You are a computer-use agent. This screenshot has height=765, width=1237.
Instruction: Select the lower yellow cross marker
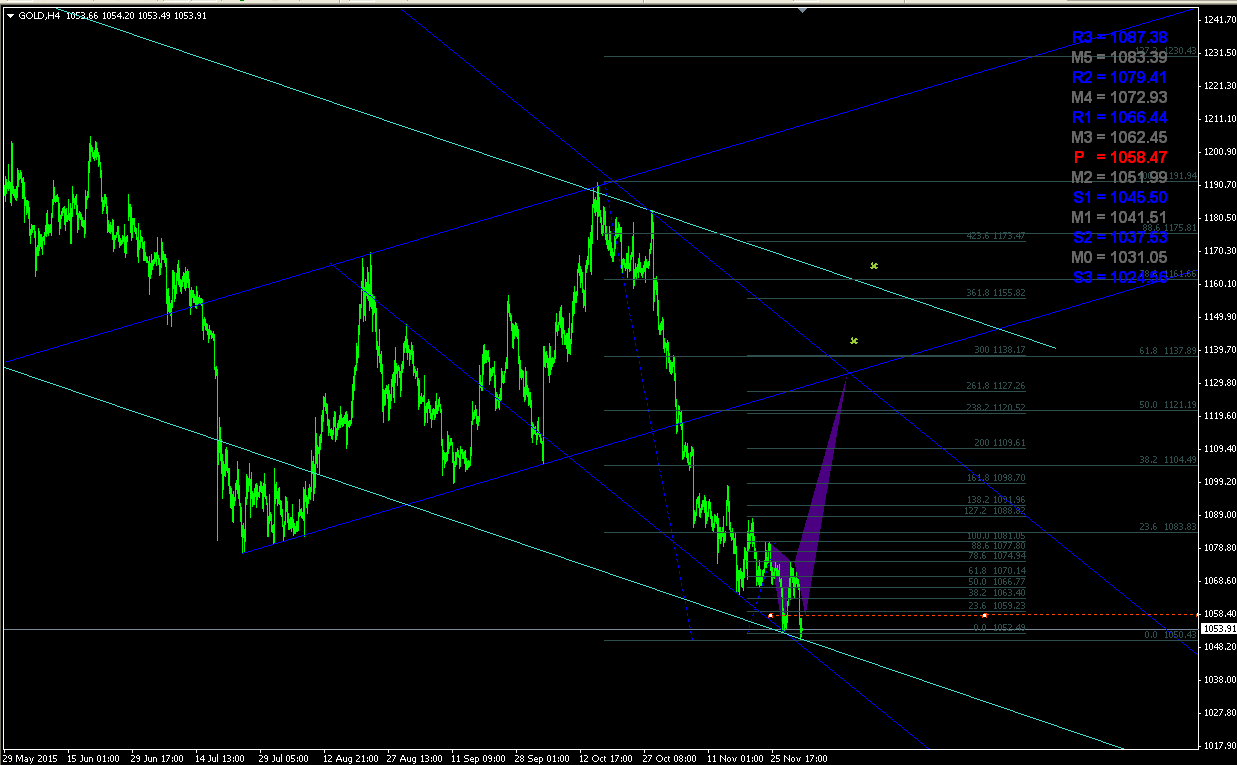[x=854, y=341]
